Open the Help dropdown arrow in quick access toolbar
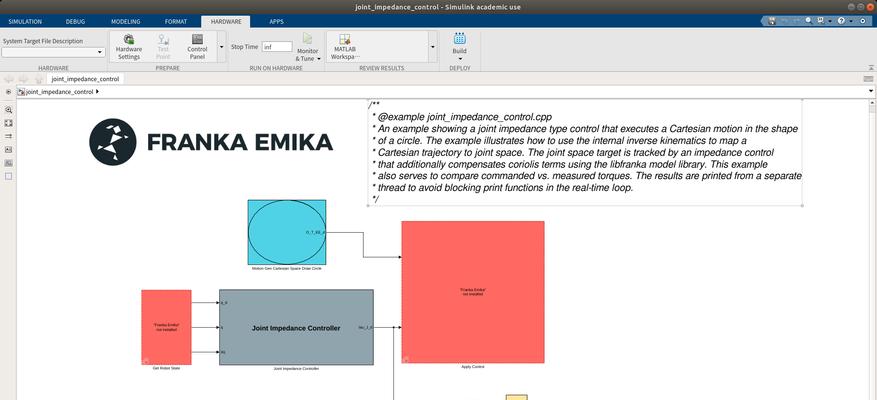 click(x=850, y=21)
